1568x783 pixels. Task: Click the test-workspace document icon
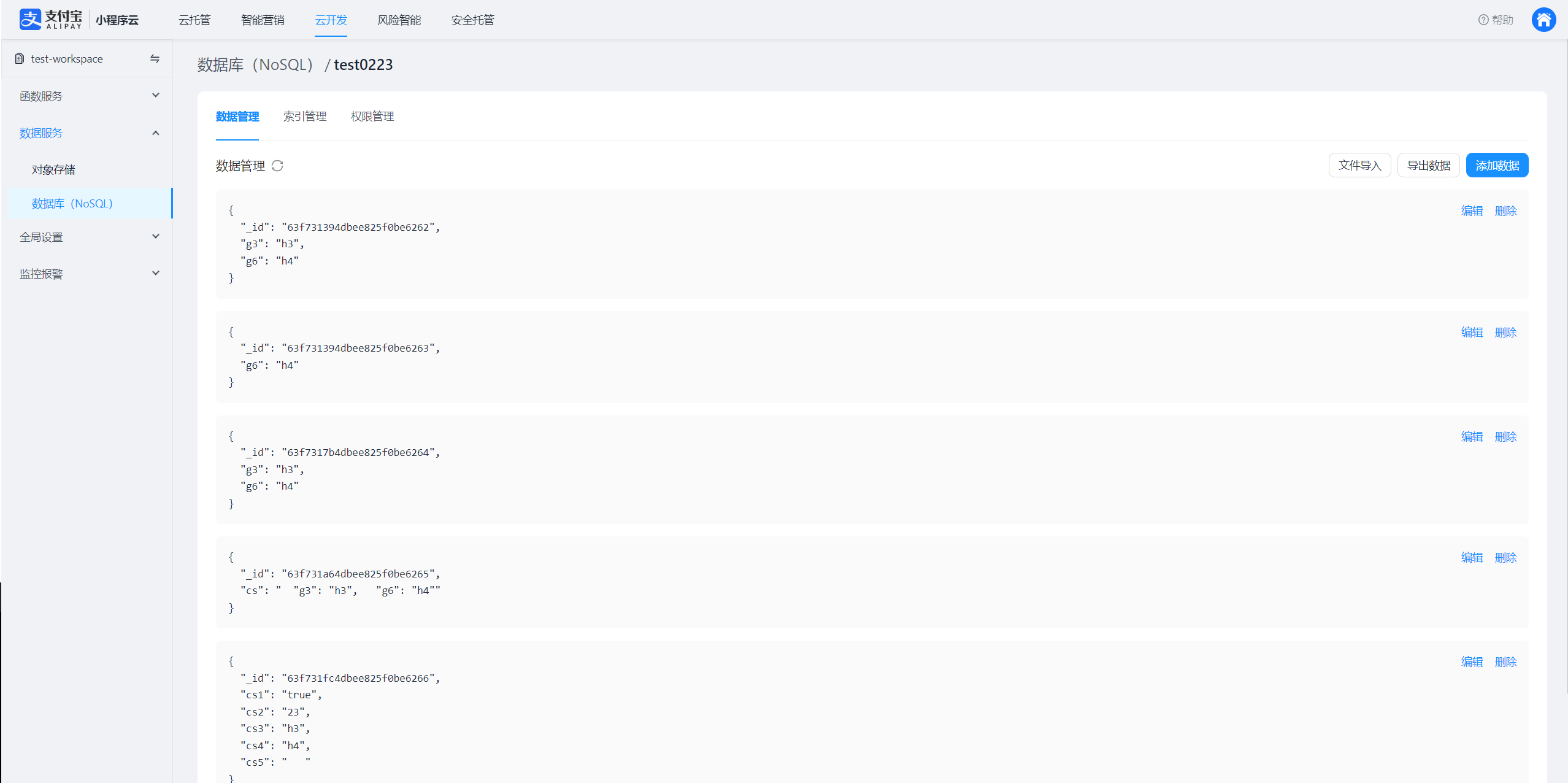[20, 59]
